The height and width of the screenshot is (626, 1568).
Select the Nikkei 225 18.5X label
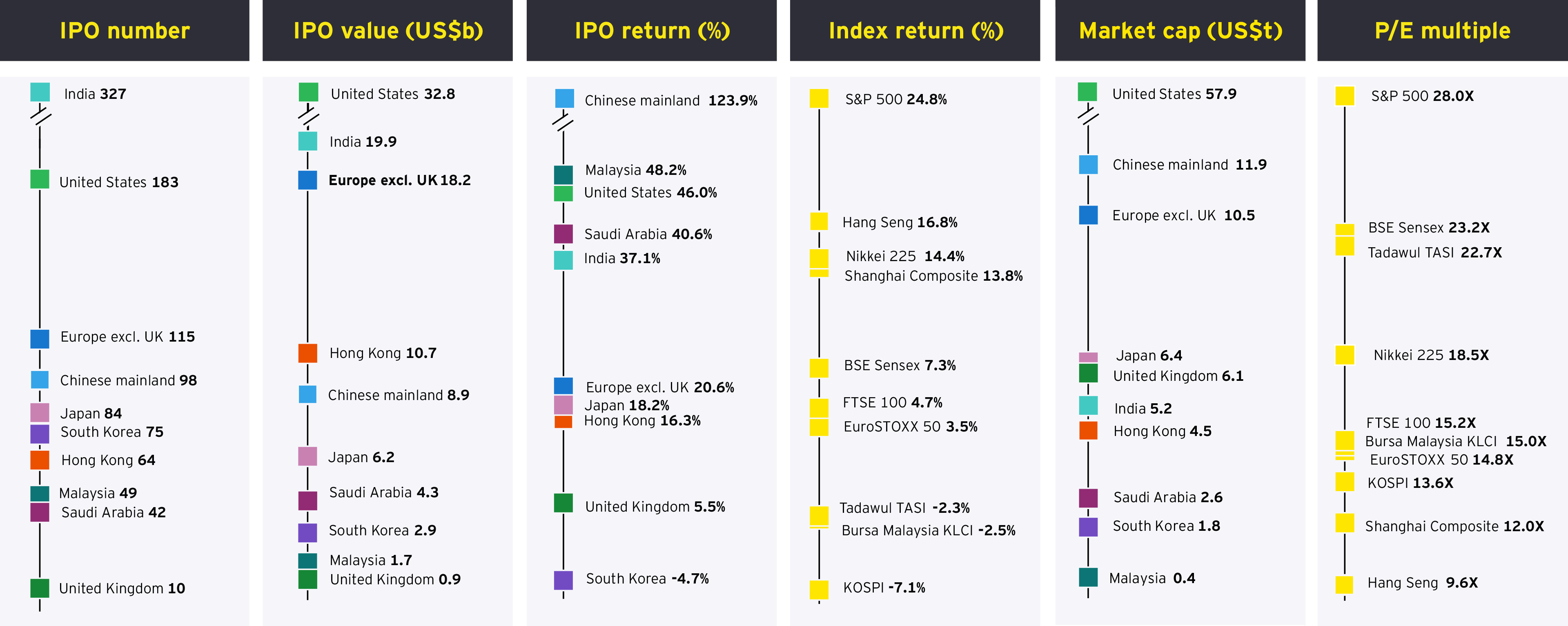1430,355
